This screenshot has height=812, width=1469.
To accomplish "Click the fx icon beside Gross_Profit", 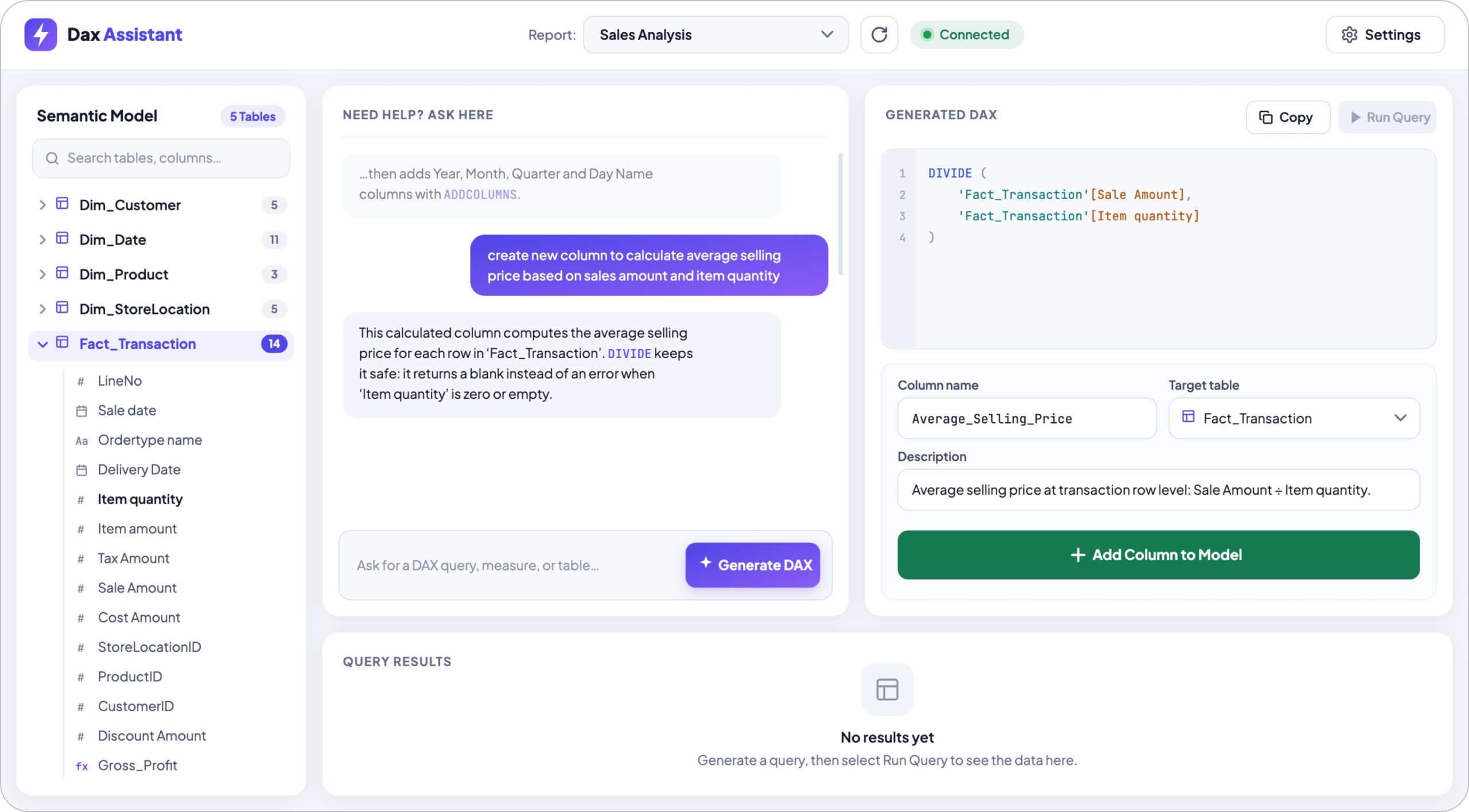I will [x=82, y=766].
